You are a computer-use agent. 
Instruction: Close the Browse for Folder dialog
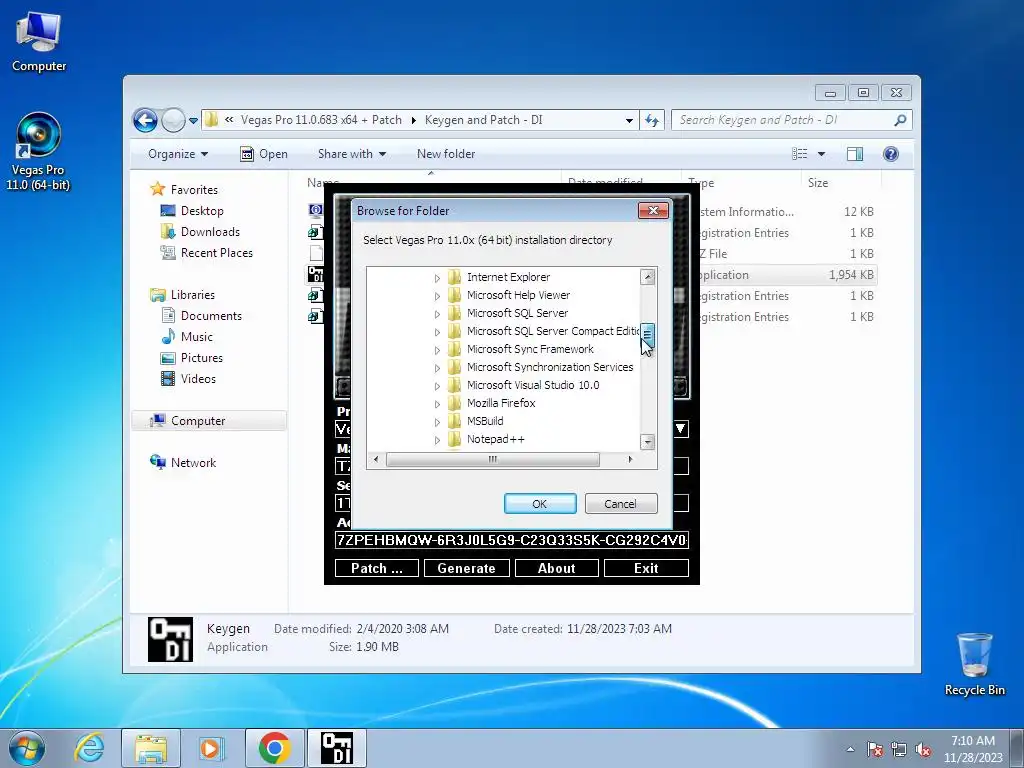click(653, 210)
